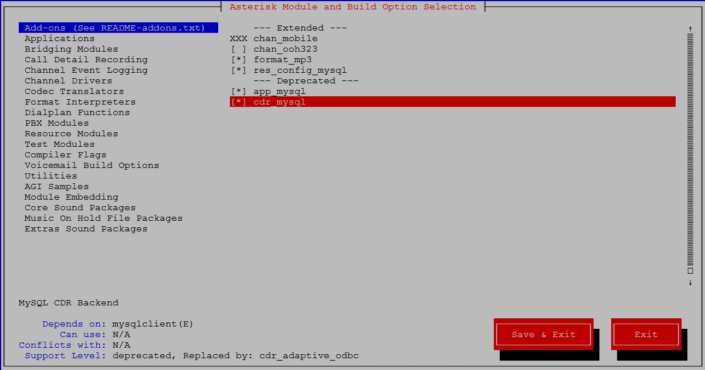The height and width of the screenshot is (370, 705).
Task: Click the Can use label
Action: tap(83, 334)
